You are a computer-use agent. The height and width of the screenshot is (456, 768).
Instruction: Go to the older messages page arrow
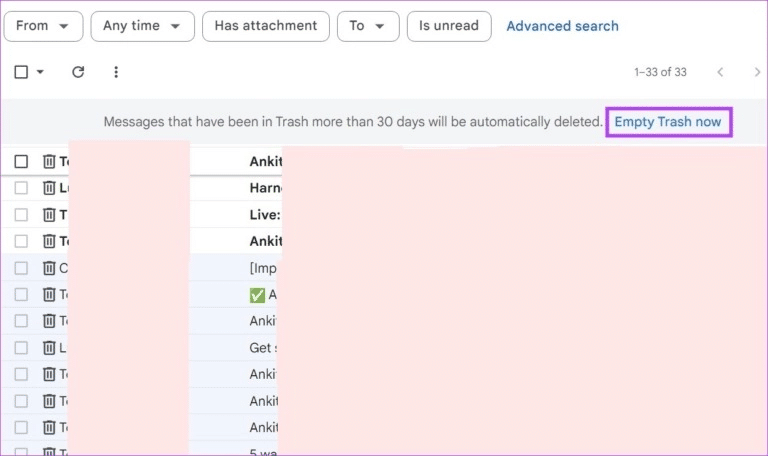pyautogui.click(x=757, y=72)
